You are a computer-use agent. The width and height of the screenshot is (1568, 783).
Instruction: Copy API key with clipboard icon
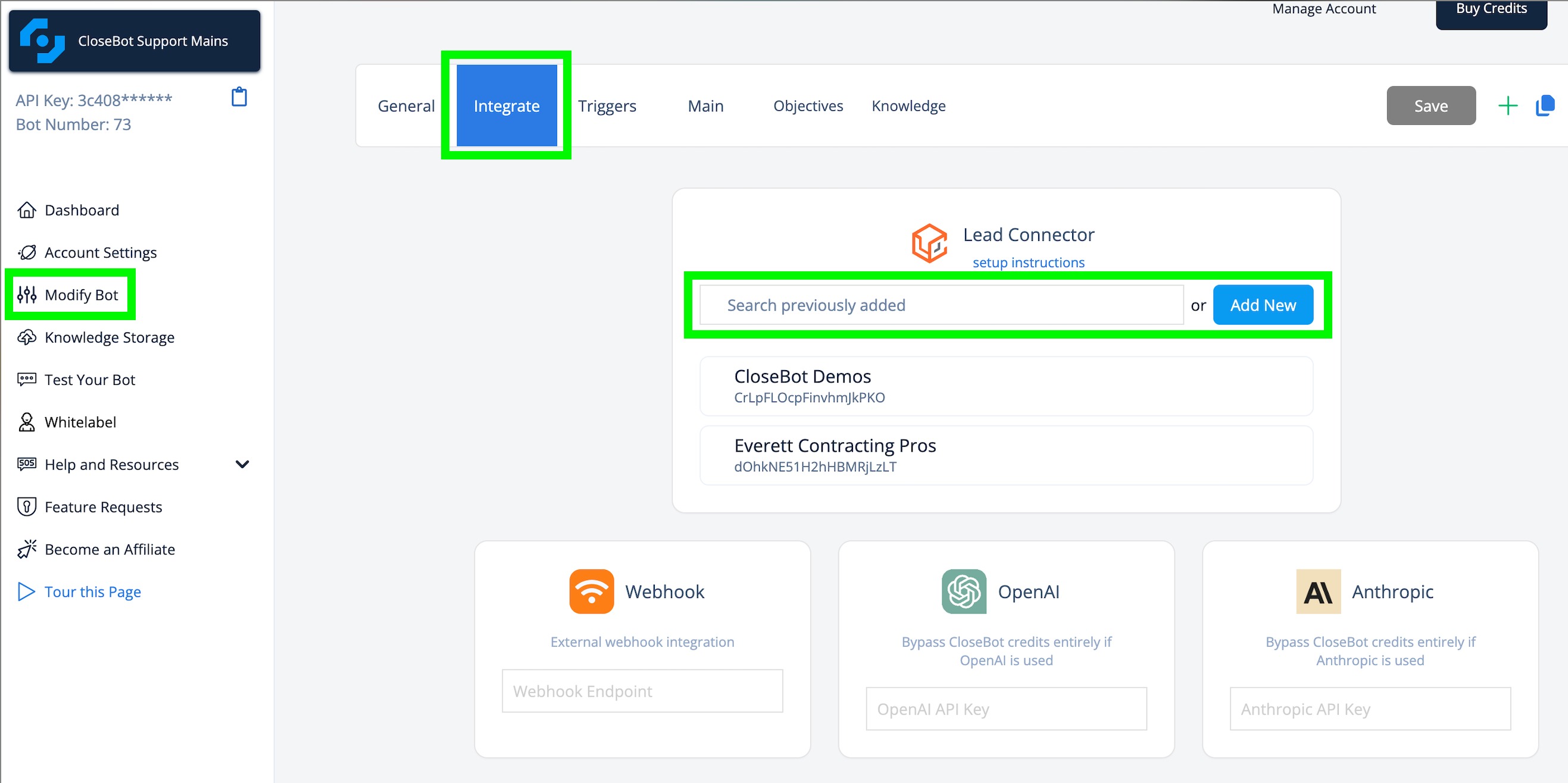tap(239, 98)
